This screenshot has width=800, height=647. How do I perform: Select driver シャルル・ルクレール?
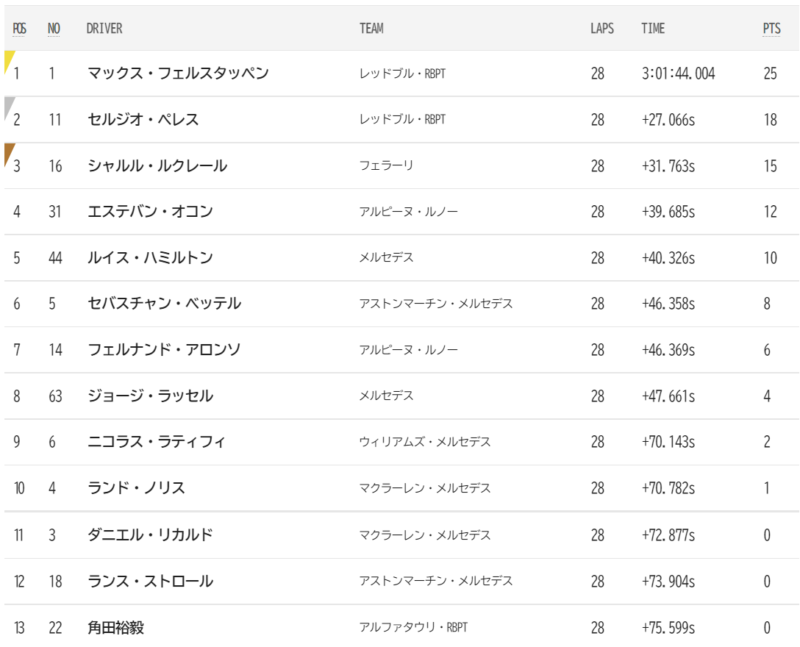157,166
